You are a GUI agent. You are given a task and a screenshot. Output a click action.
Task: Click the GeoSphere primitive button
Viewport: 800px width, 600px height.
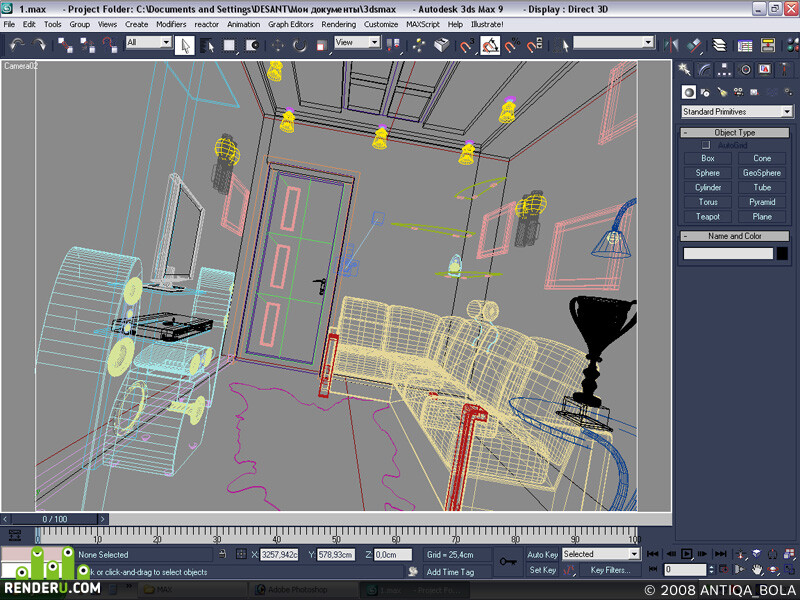pos(762,173)
